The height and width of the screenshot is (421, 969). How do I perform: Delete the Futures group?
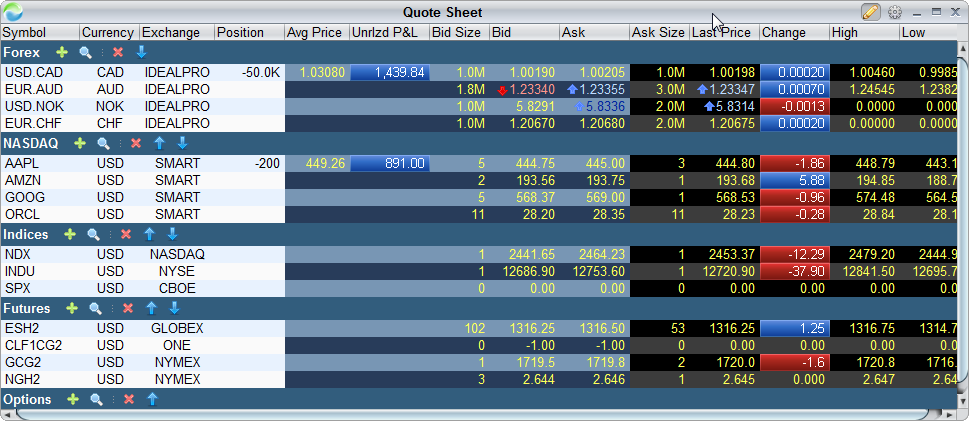128,308
